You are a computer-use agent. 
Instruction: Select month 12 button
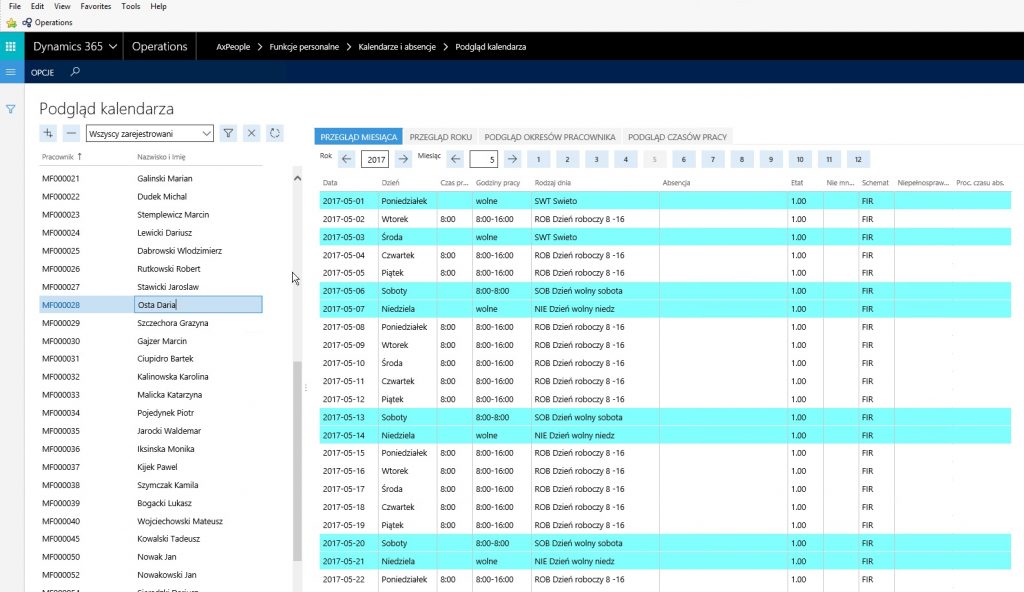[x=858, y=159]
